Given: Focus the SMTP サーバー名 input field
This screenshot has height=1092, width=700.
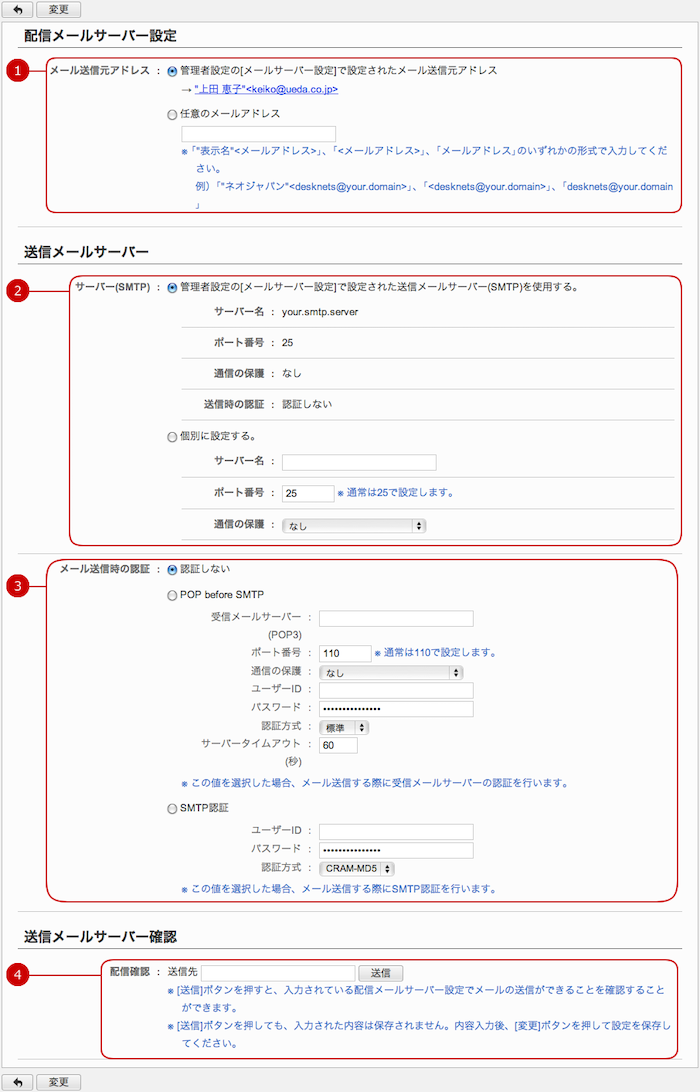Looking at the screenshot, I should (x=359, y=462).
